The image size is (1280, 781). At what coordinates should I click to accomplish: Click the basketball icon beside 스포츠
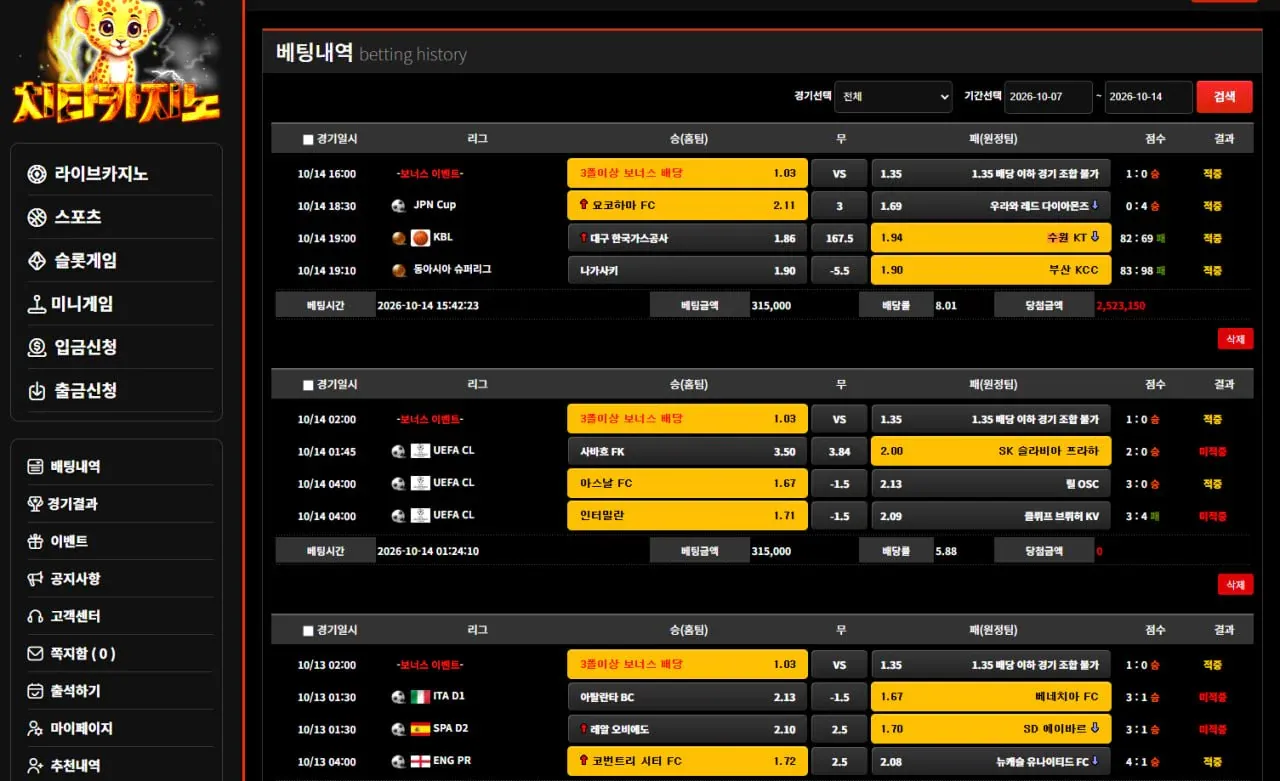point(37,217)
